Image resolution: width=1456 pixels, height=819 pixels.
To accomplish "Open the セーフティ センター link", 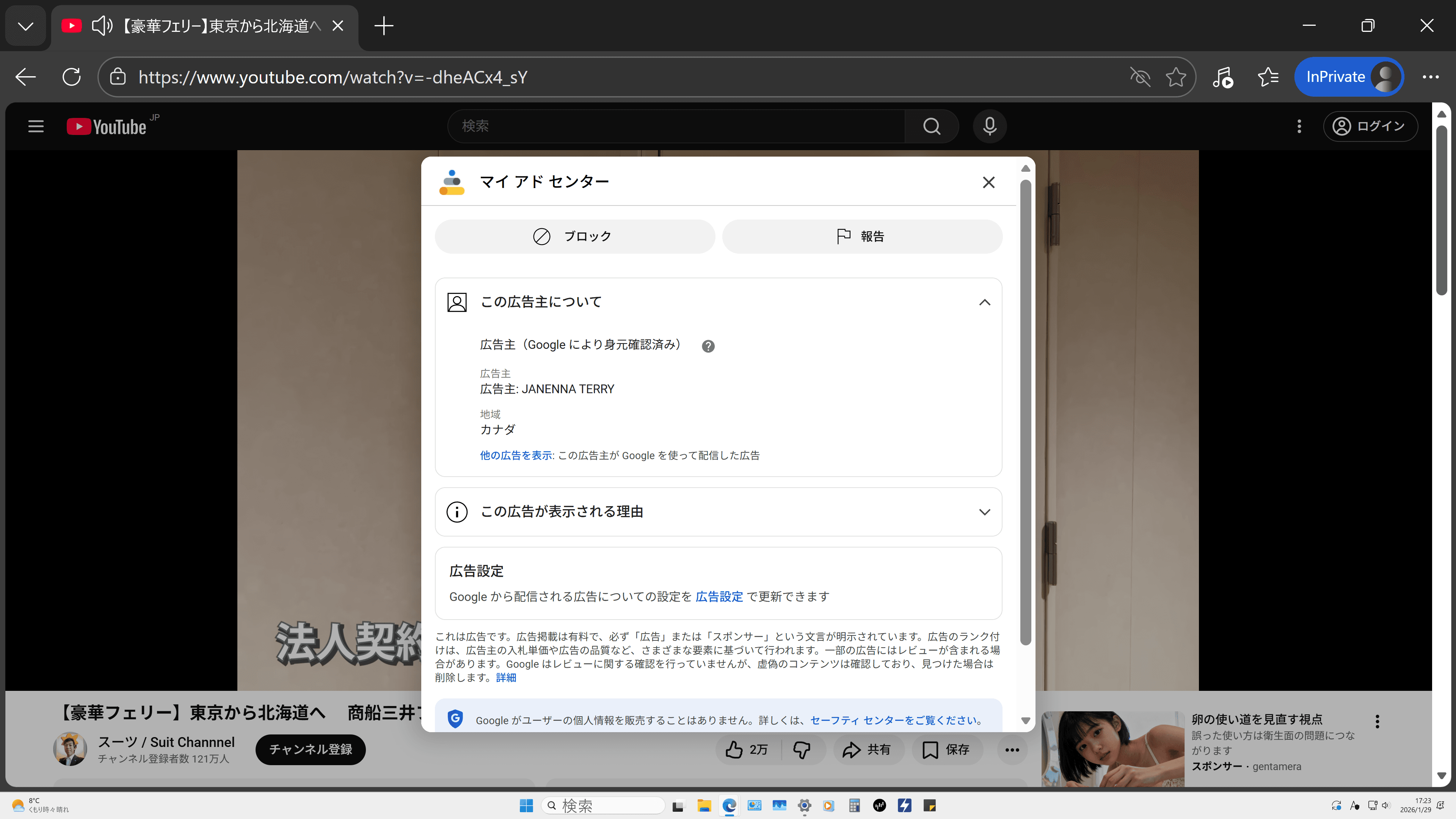I will [896, 720].
